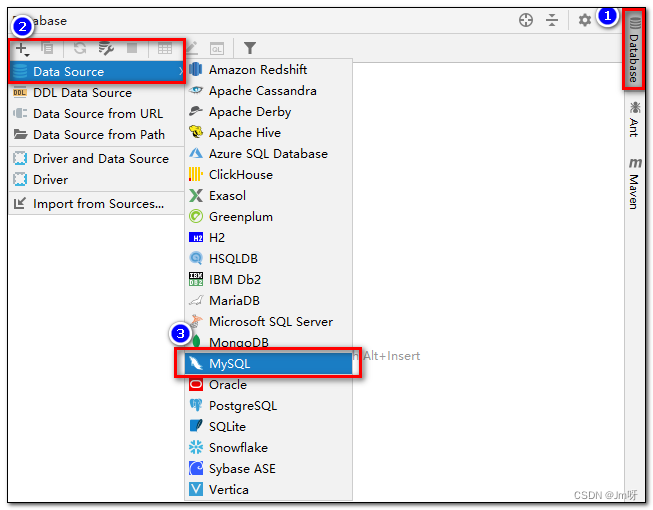Select Amazon Redshift data source
The width and height of the screenshot is (653, 510).
(269, 70)
